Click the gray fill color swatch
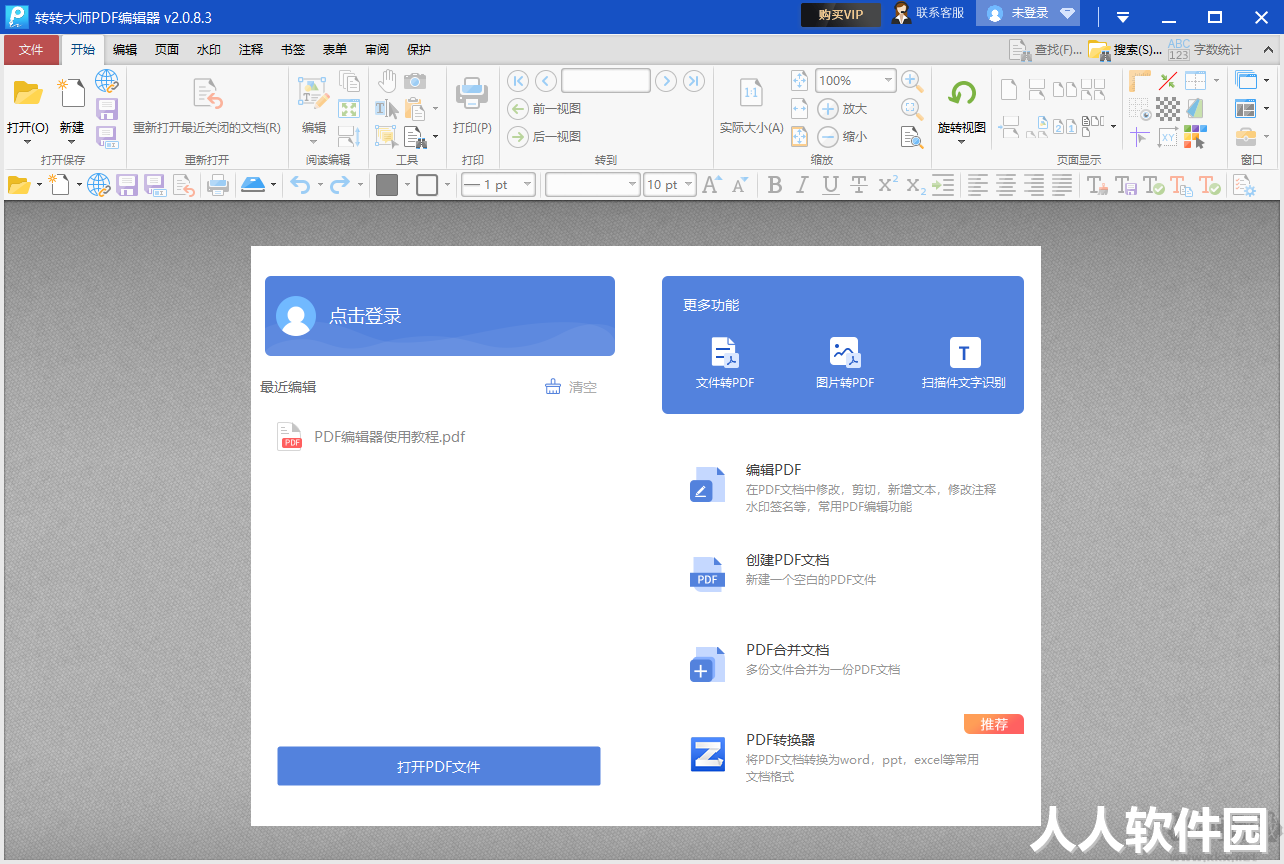The height and width of the screenshot is (864, 1284). point(387,184)
